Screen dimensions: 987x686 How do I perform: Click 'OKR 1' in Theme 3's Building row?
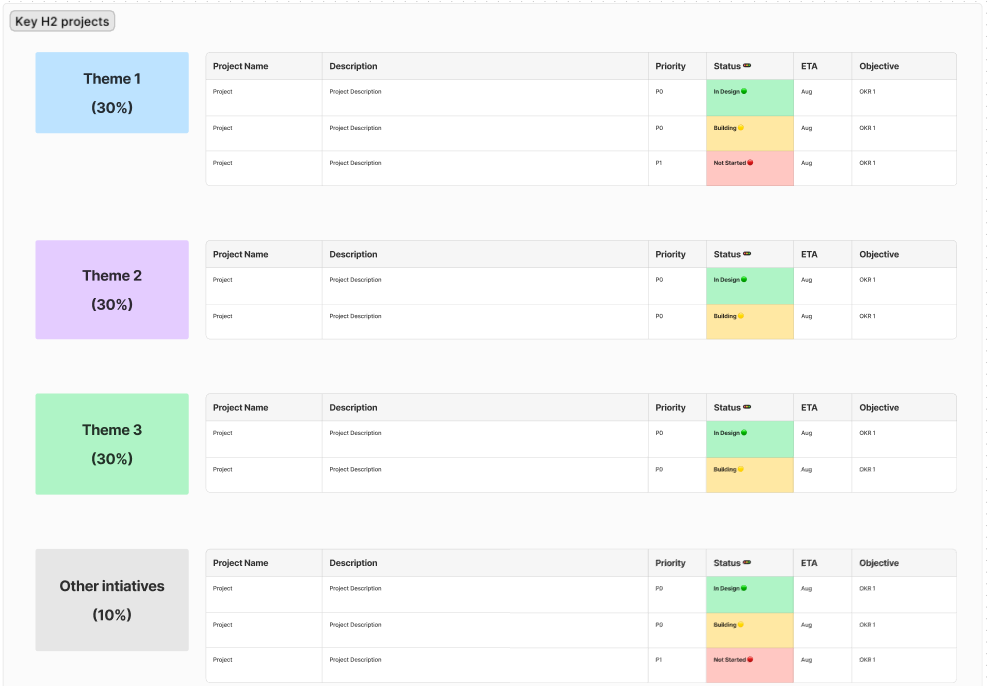[867, 470]
